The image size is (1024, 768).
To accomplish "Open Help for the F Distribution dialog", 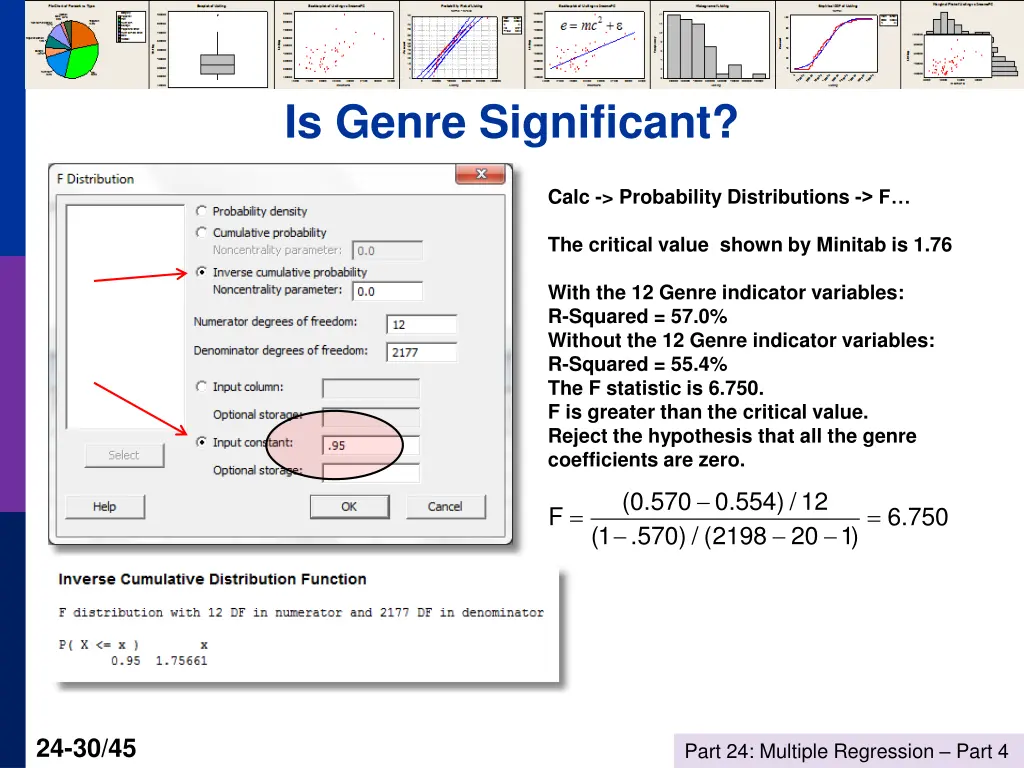I will point(104,507).
